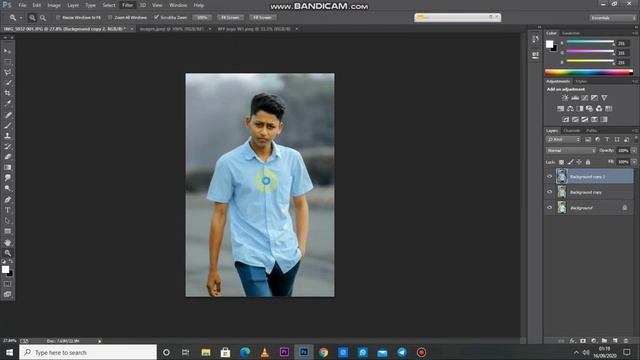640x360 pixels.
Task: Hide the Background copy layer
Action: click(549, 192)
